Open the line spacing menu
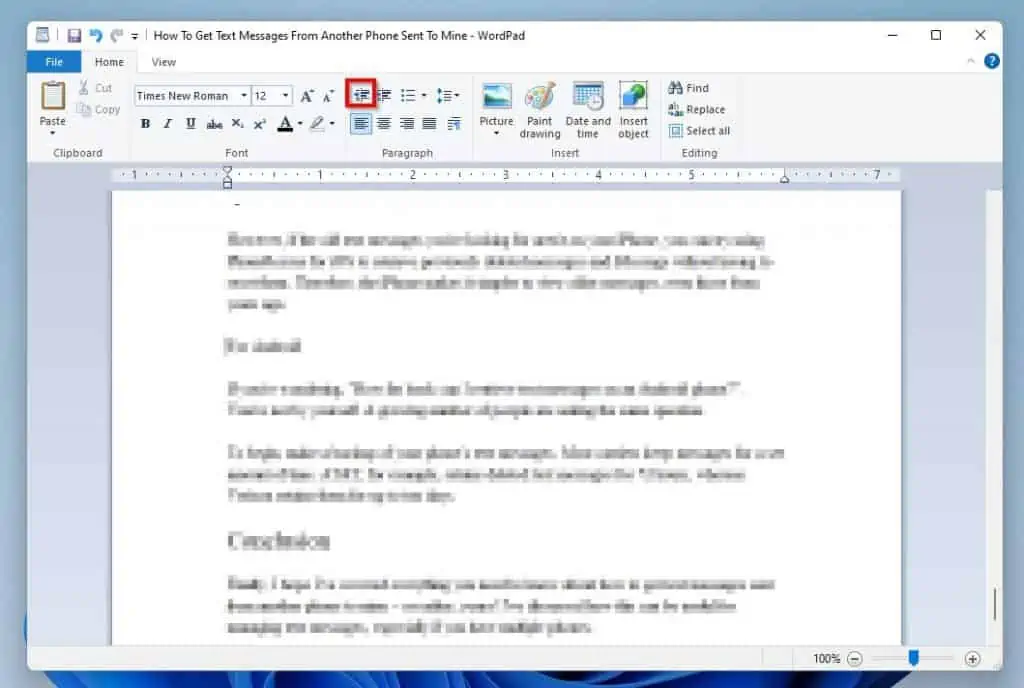This screenshot has height=688, width=1024. point(447,95)
